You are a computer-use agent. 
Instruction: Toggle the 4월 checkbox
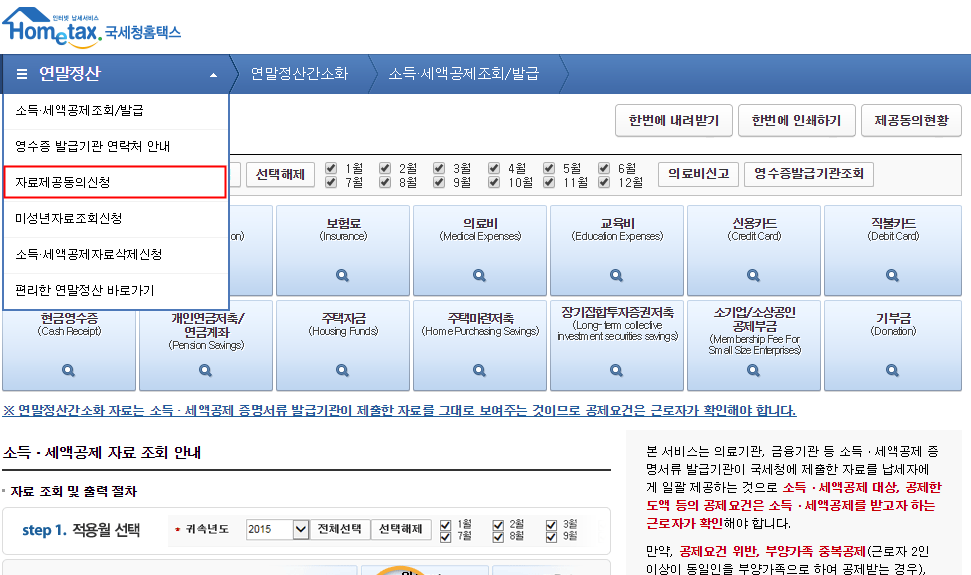point(494,168)
